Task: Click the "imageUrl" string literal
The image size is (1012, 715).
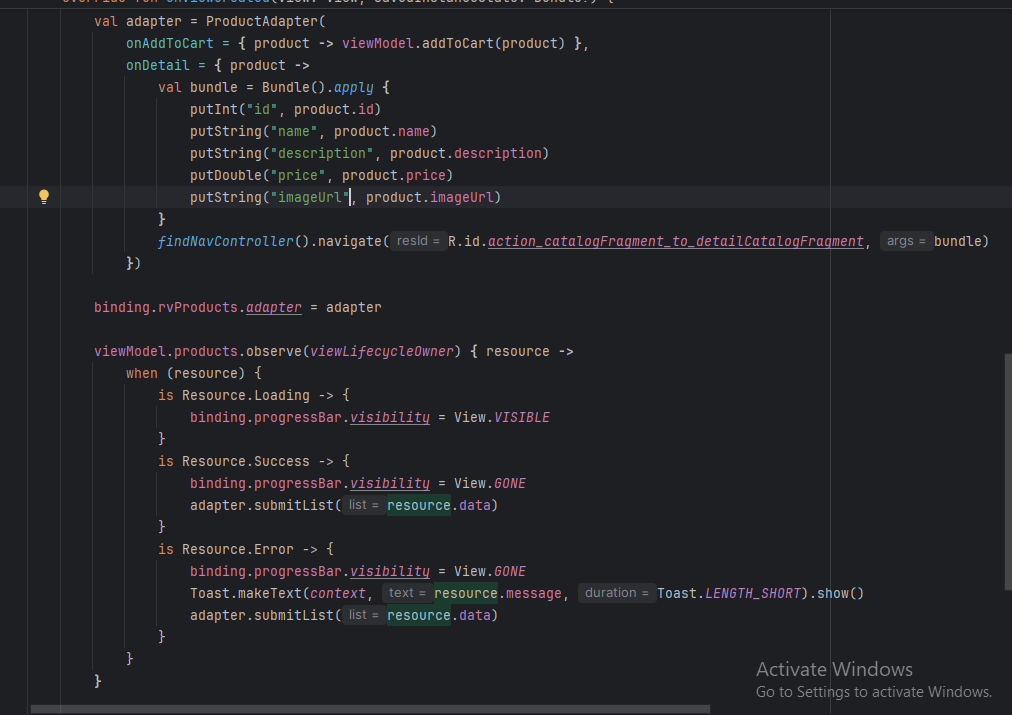Action: point(310,197)
